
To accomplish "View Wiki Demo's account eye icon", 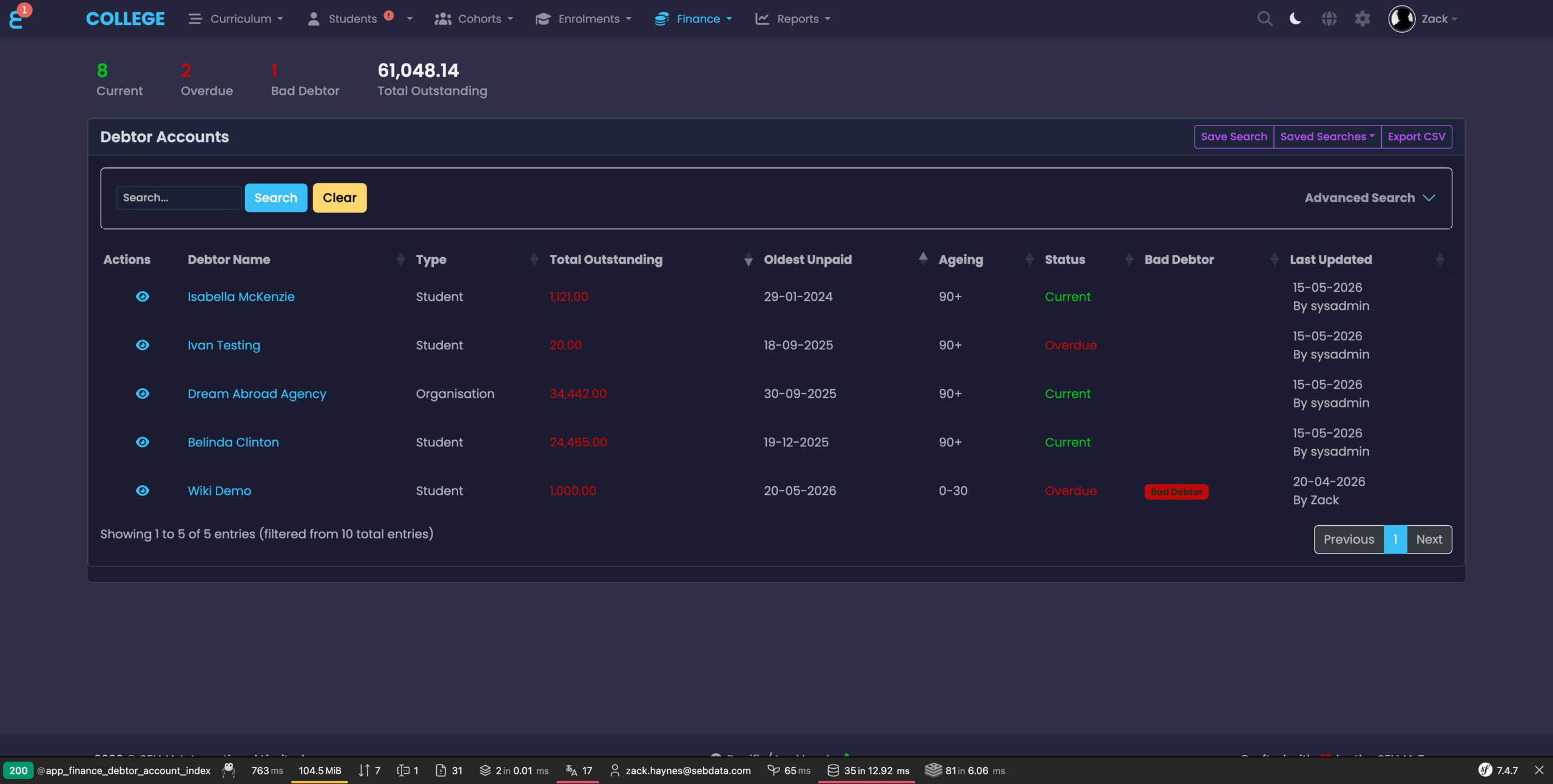I will 143,491.
